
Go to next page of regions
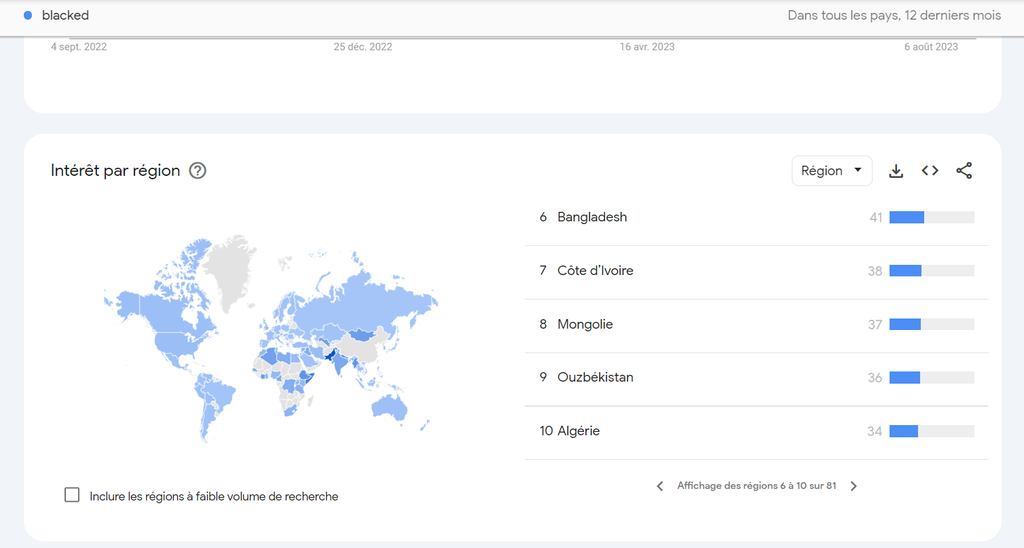[854, 486]
